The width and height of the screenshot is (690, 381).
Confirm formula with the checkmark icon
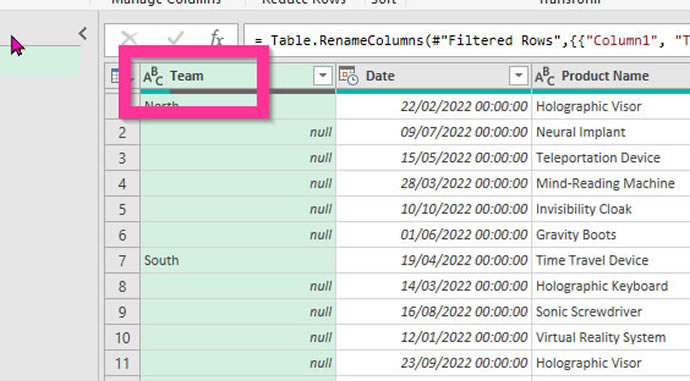point(175,39)
